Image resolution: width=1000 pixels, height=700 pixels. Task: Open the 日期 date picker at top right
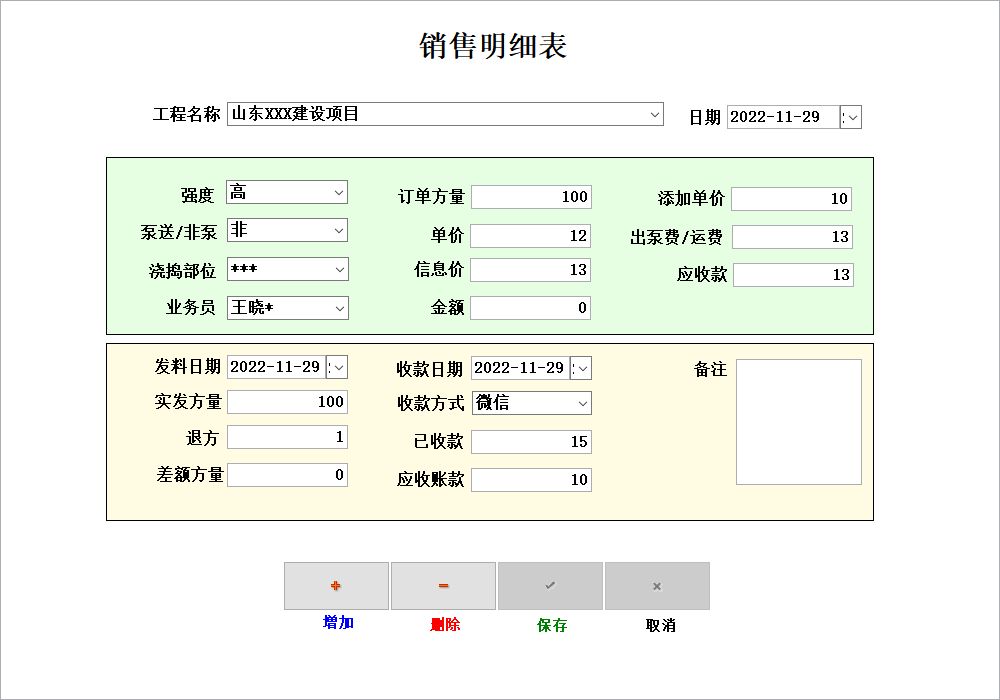point(851,117)
